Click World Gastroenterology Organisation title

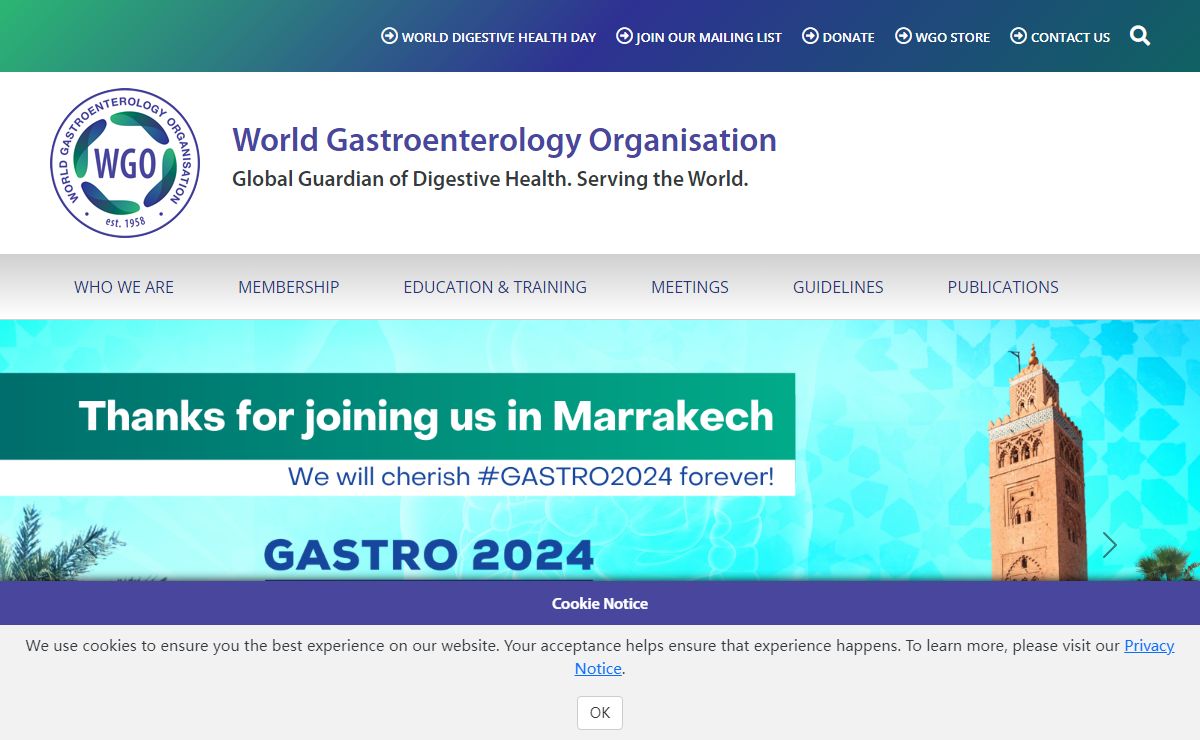click(x=504, y=140)
